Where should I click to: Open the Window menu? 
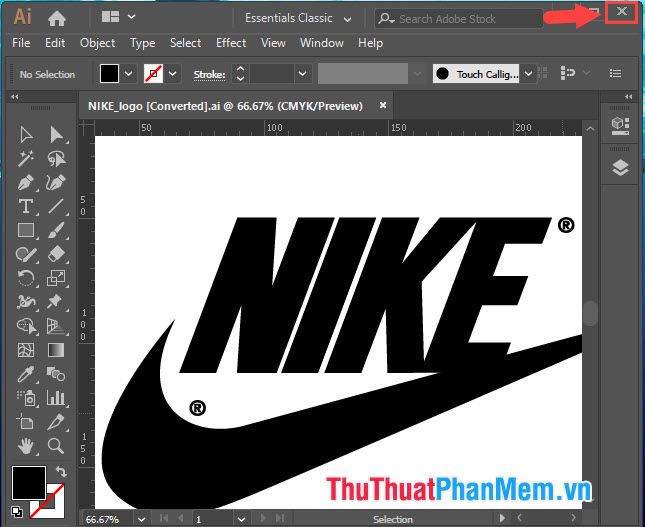[x=322, y=43]
